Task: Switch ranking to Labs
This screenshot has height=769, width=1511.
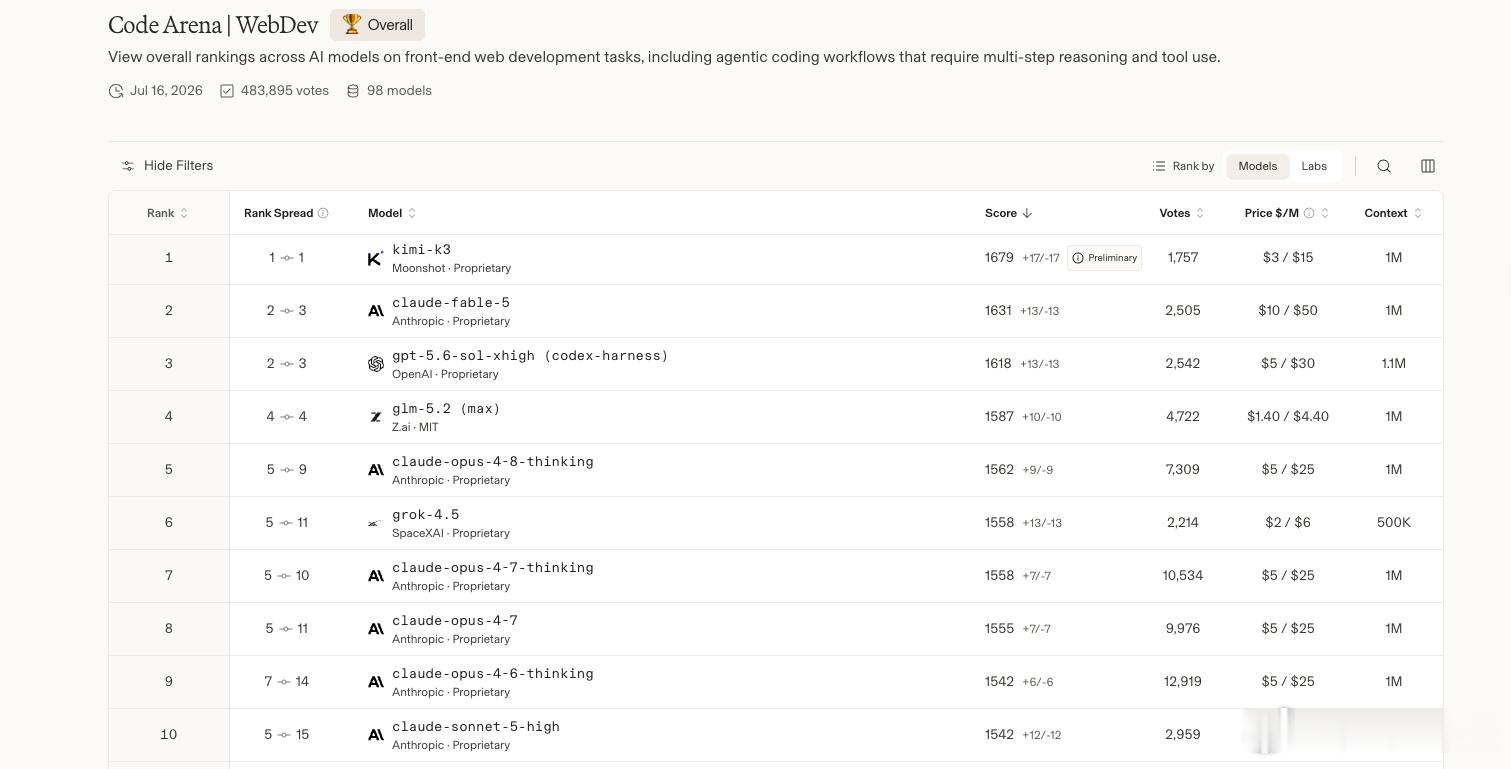Action: click(x=1314, y=166)
